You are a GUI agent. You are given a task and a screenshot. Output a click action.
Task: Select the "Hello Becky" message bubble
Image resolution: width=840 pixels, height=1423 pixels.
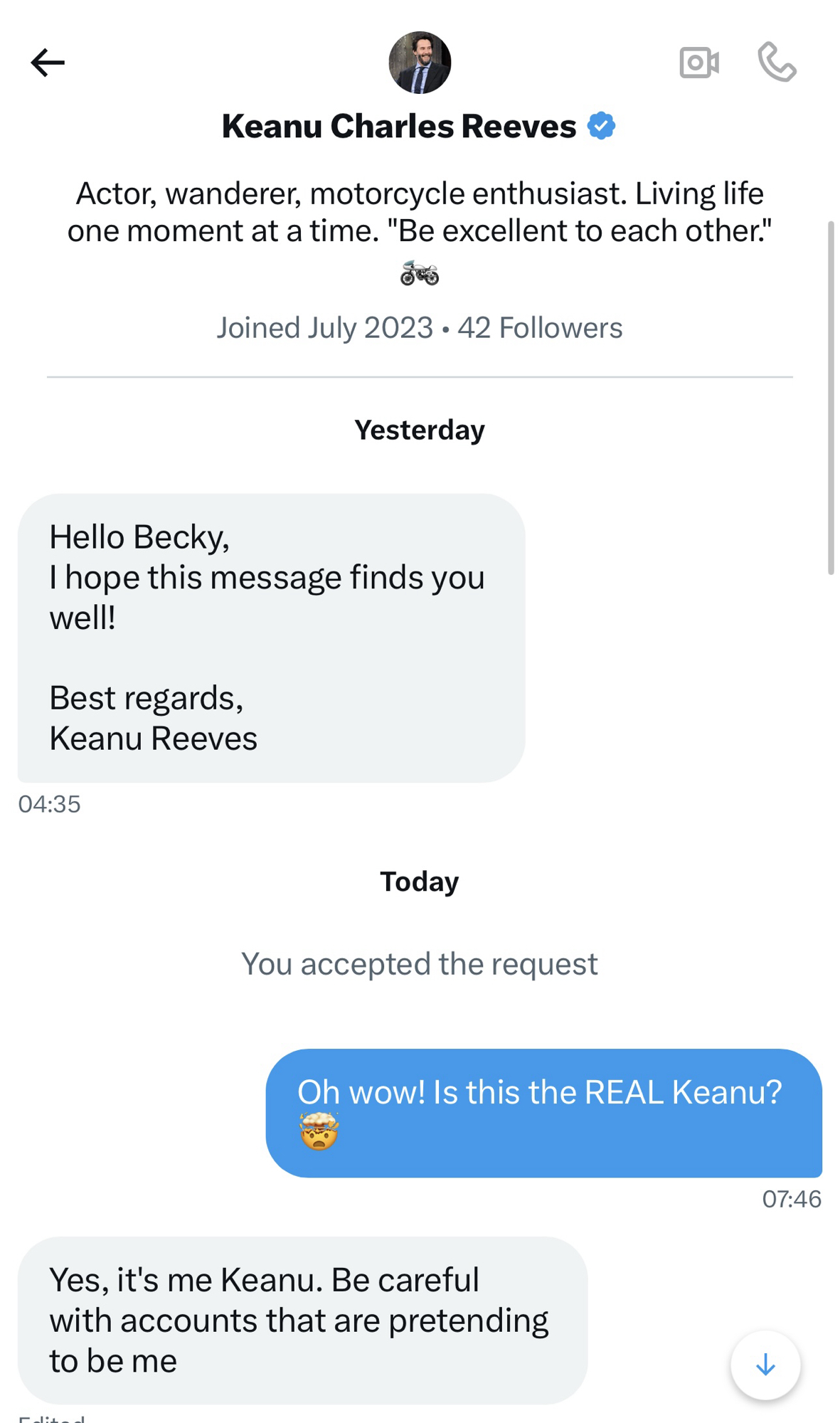271,638
